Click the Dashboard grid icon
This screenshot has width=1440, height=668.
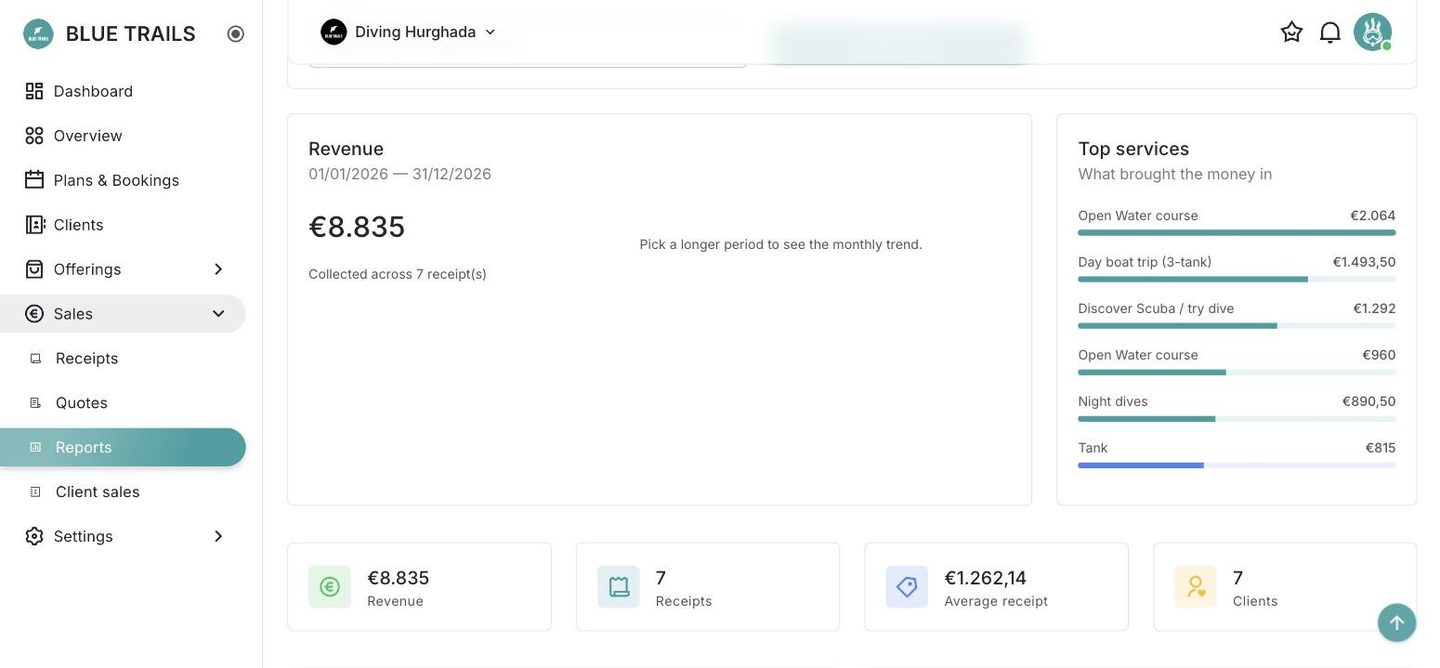(x=34, y=91)
